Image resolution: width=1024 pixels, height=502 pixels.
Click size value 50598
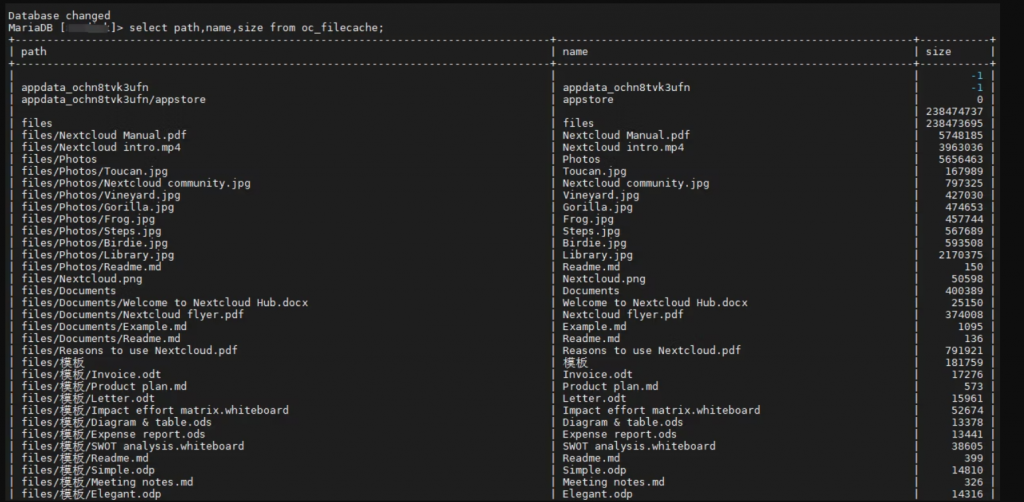coord(967,279)
